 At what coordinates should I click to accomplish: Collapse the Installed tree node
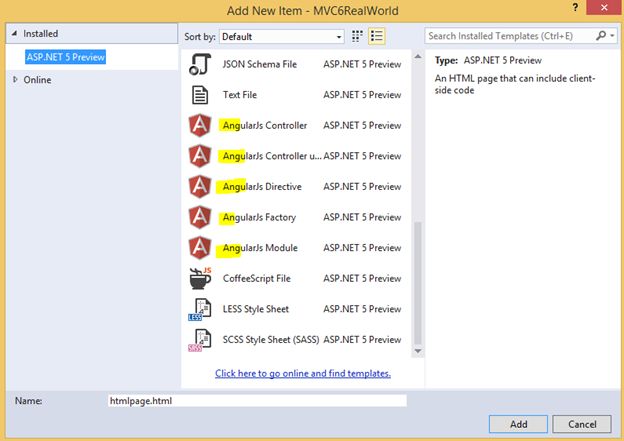[14, 33]
